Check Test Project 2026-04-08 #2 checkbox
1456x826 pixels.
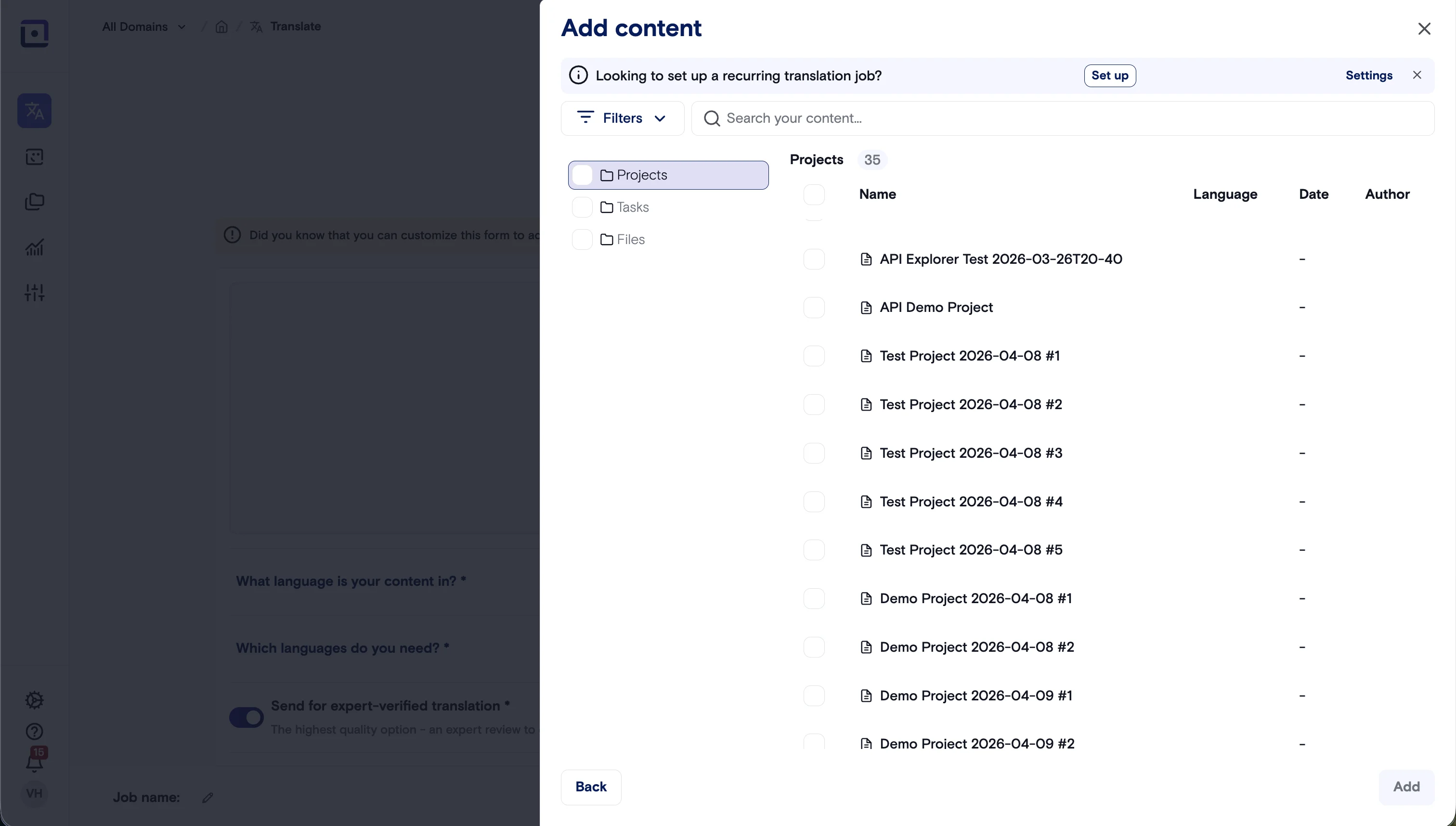tap(814, 404)
